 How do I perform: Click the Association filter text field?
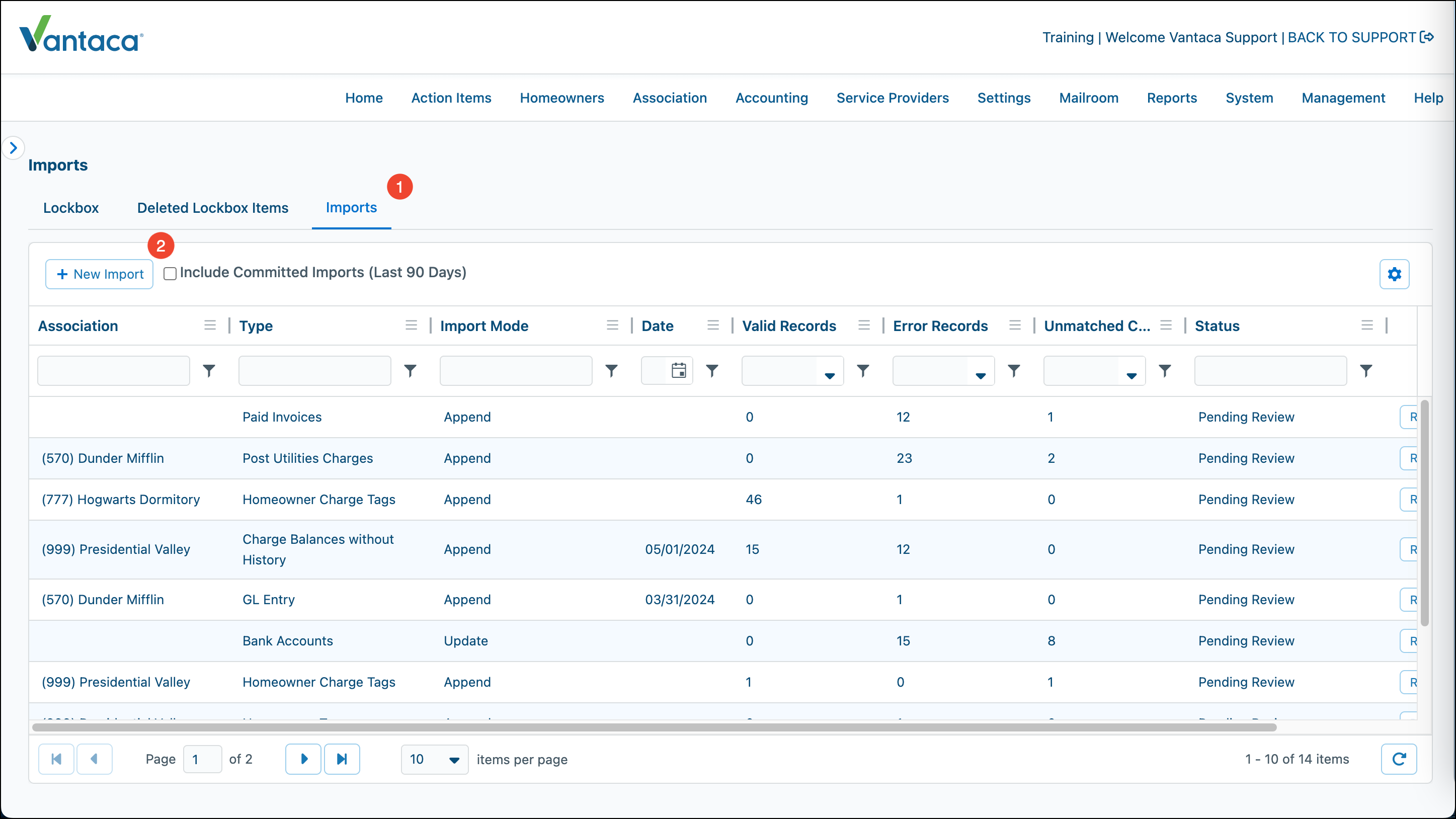point(114,371)
